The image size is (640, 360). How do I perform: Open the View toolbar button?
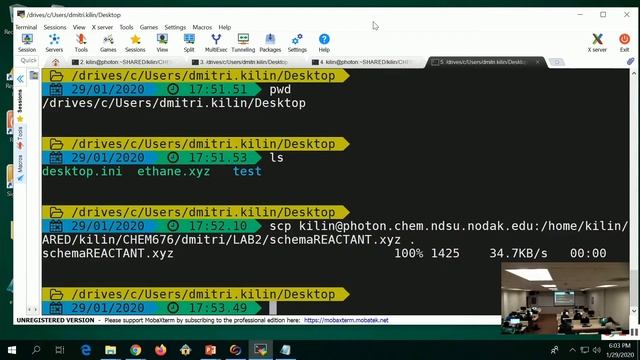[162, 43]
